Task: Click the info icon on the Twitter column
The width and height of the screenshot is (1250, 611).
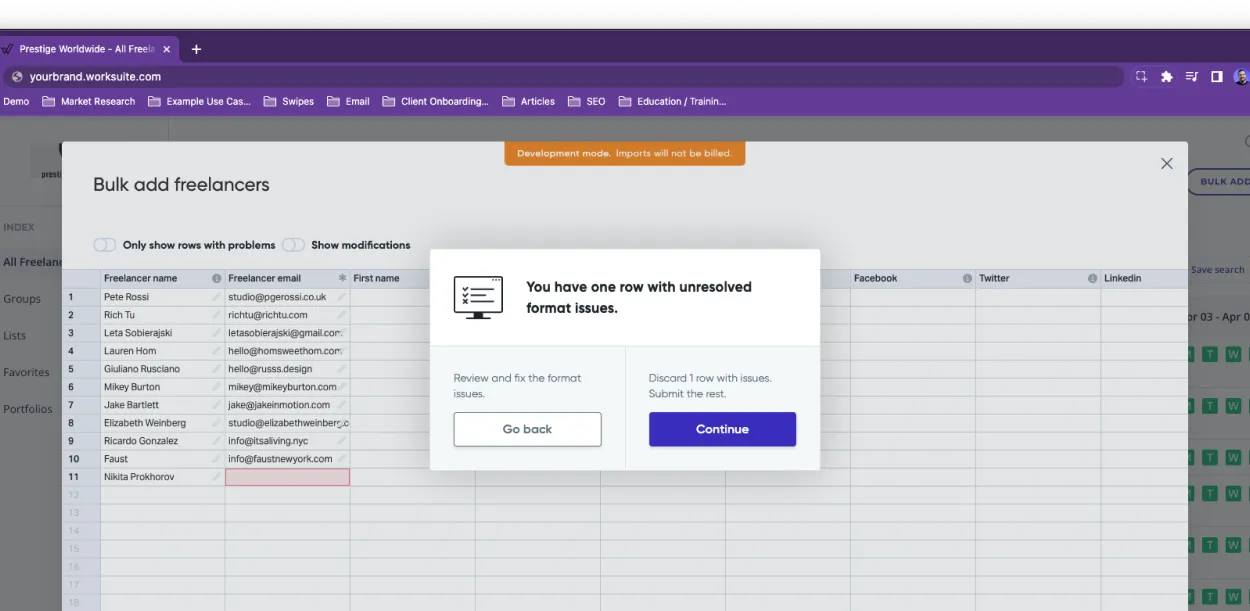Action: pyautogui.click(x=1092, y=278)
